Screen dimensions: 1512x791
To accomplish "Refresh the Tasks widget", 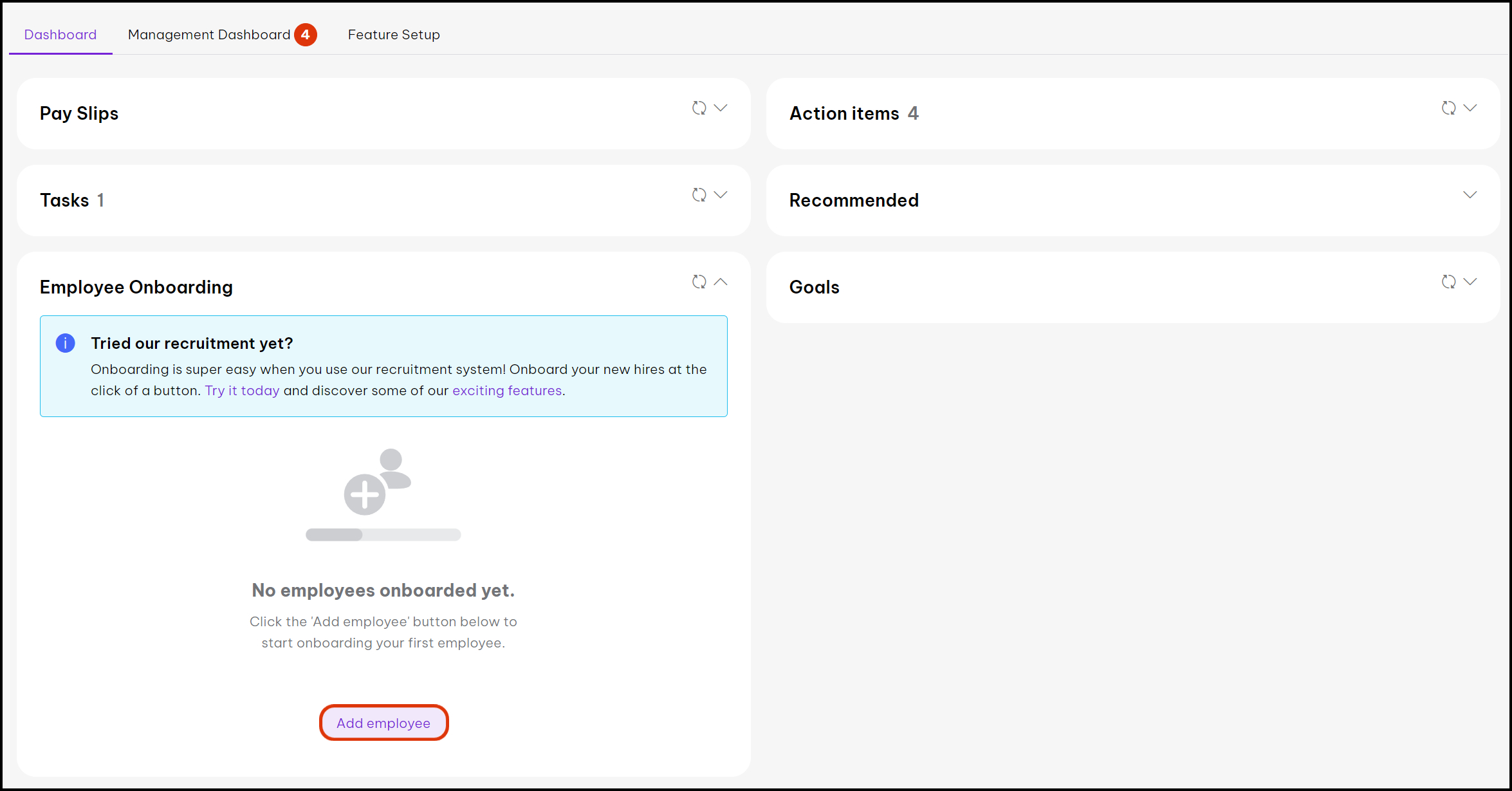I will pos(699,195).
